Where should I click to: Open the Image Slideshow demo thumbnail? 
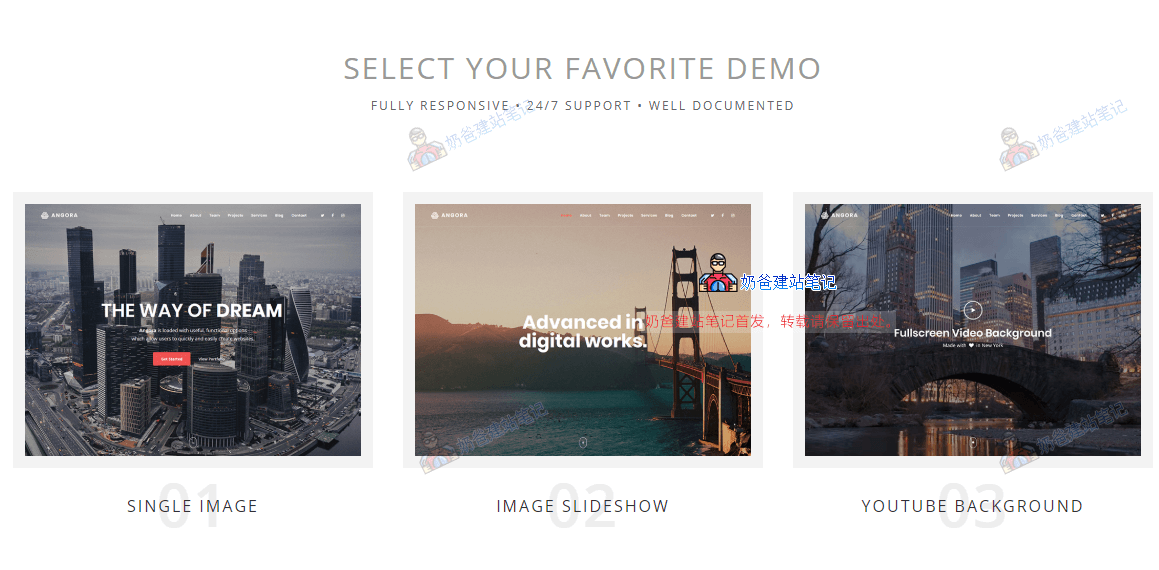[x=582, y=330]
